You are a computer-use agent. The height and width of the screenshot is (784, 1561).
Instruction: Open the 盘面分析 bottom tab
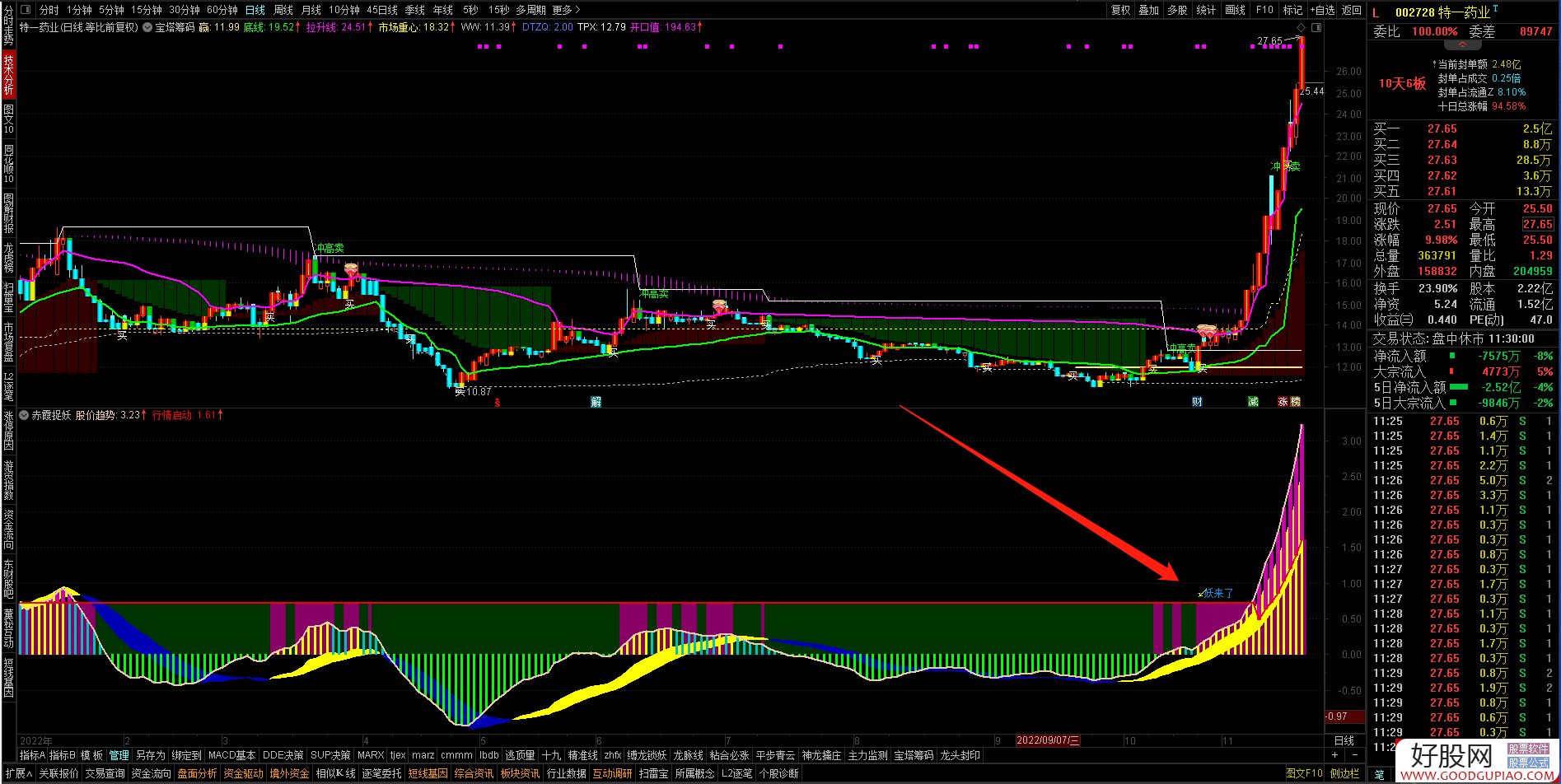197,773
